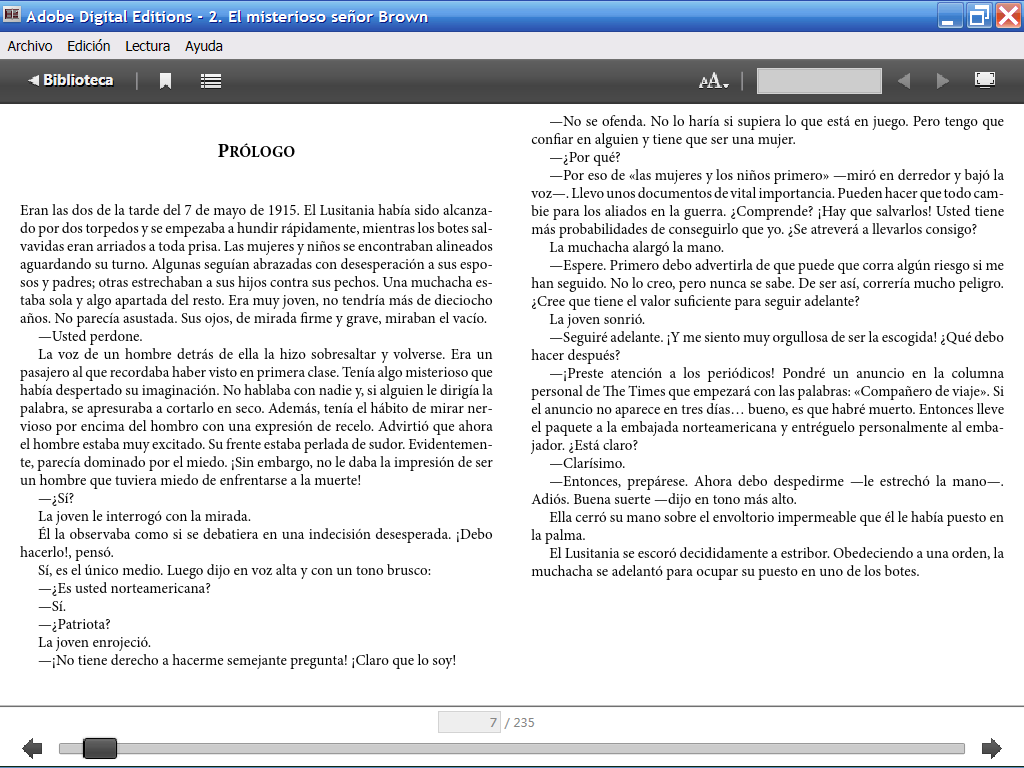Viewport: 1024px width, 768px height.
Task: Open the Ayuda menu
Action: click(x=204, y=46)
